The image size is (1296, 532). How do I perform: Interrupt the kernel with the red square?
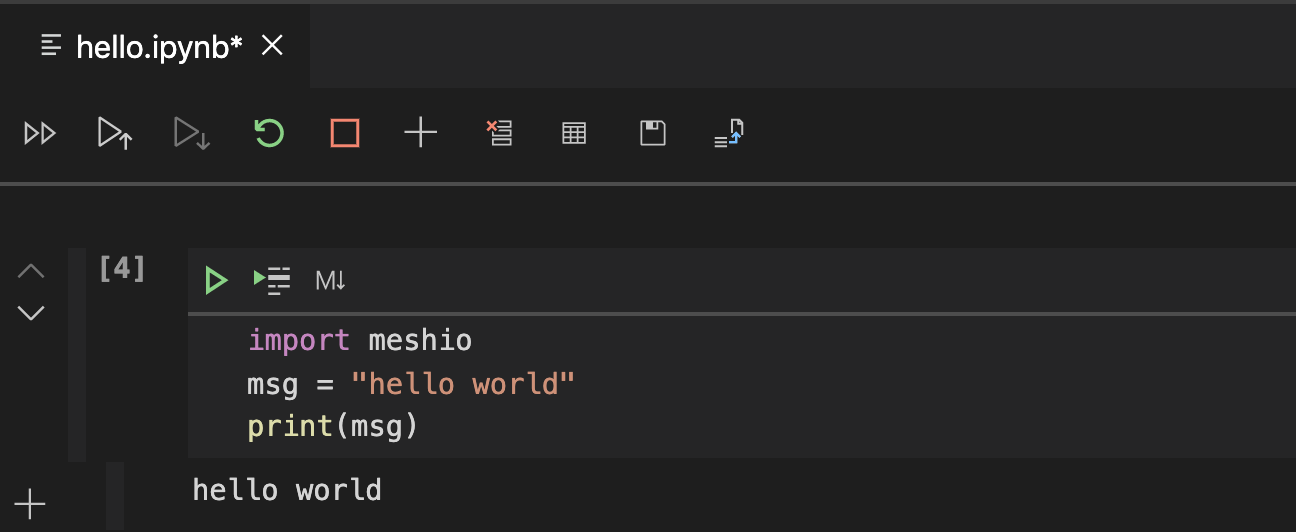[x=345, y=133]
